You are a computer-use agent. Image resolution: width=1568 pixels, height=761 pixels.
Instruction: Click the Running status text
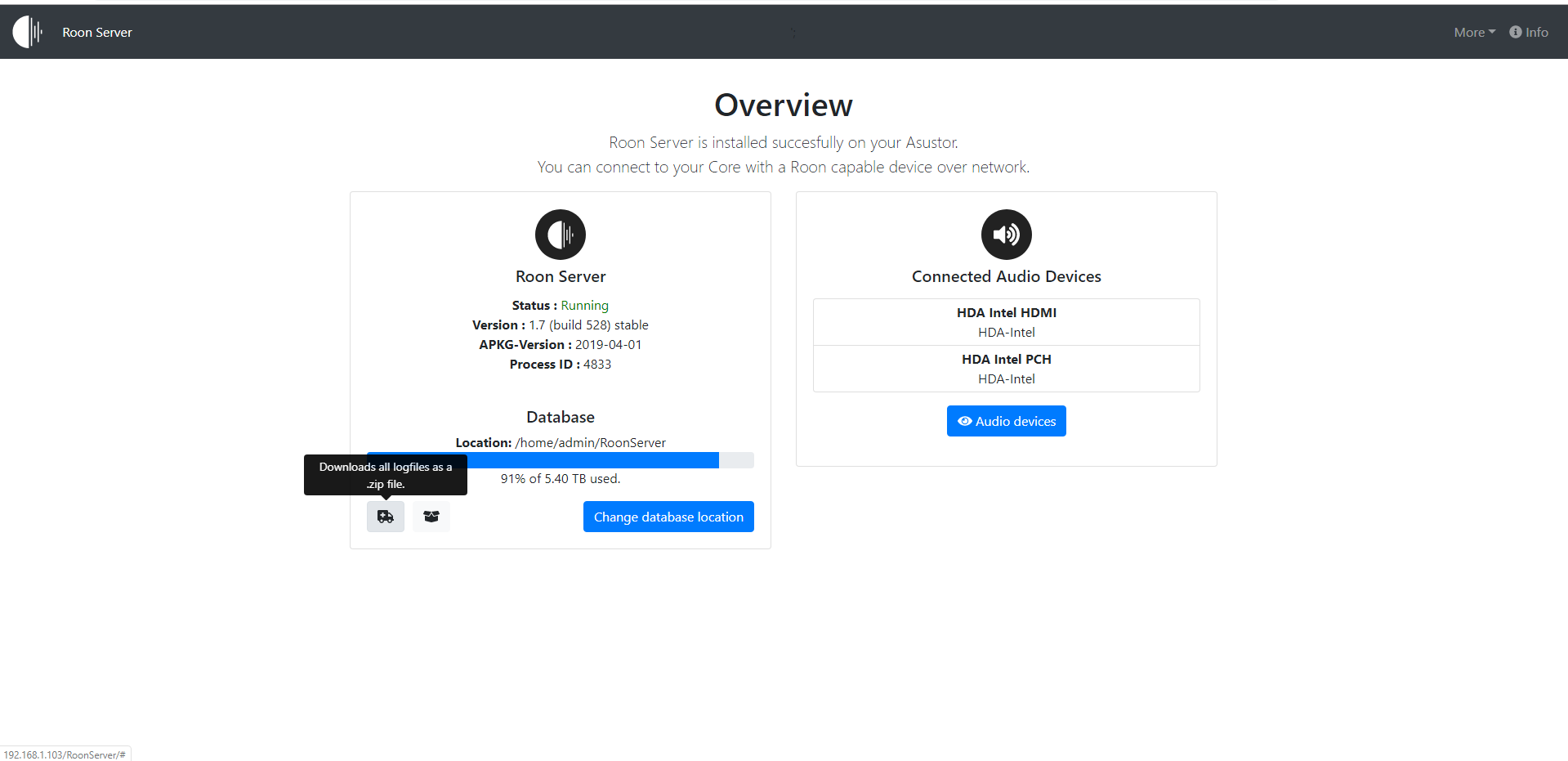584,306
